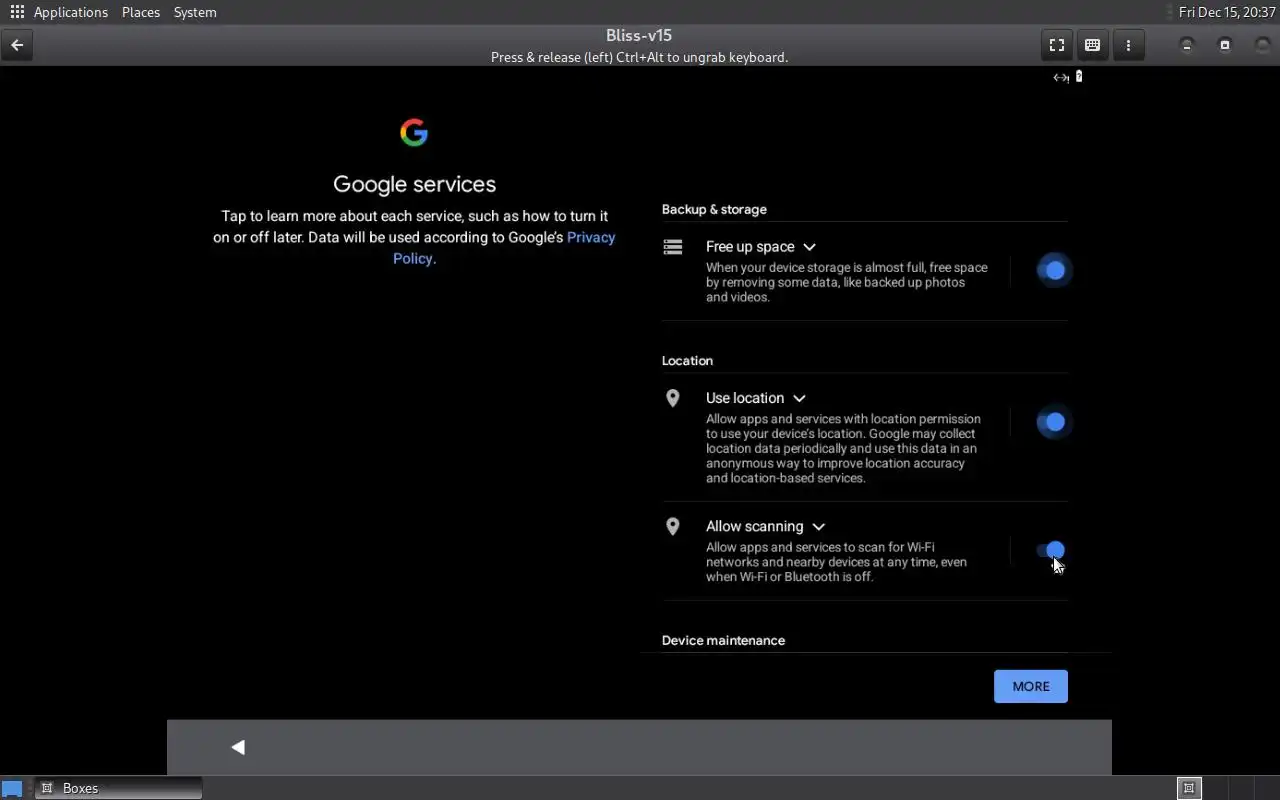The image size is (1280, 800).
Task: Click the Android battery status icon
Action: tap(1078, 76)
